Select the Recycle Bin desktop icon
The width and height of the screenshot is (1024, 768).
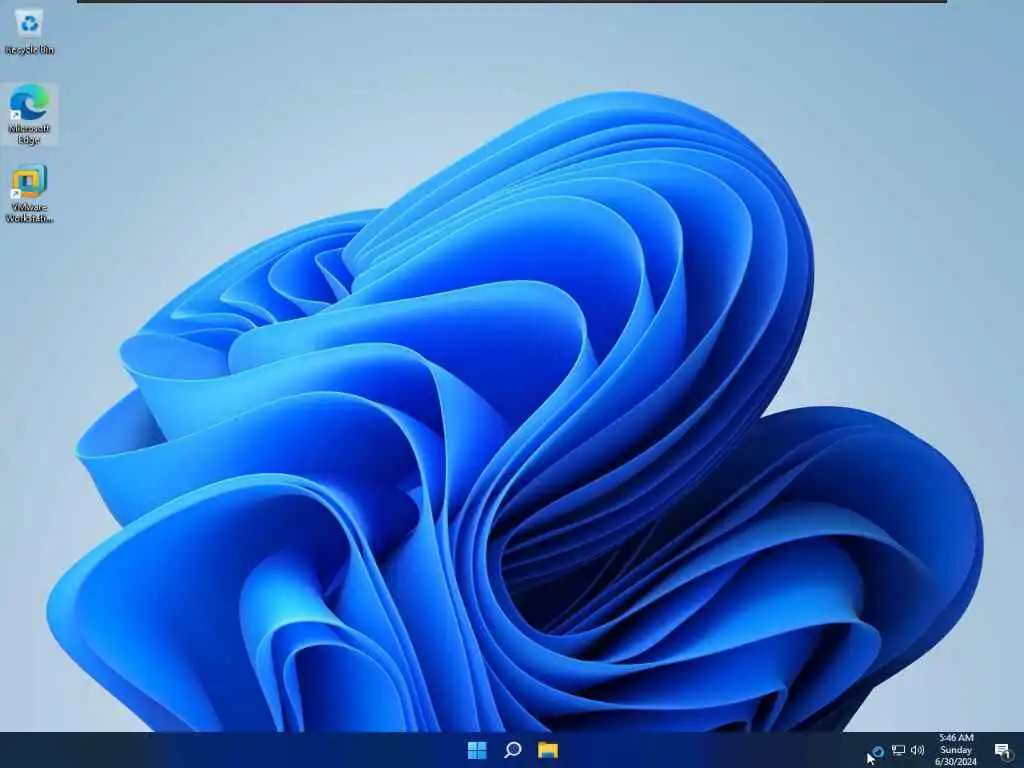pos(29,31)
